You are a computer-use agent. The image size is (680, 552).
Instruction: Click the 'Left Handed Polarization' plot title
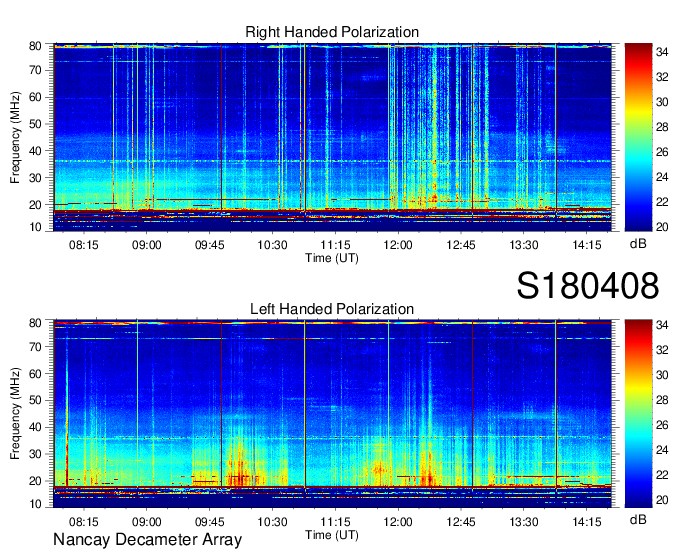(332, 309)
